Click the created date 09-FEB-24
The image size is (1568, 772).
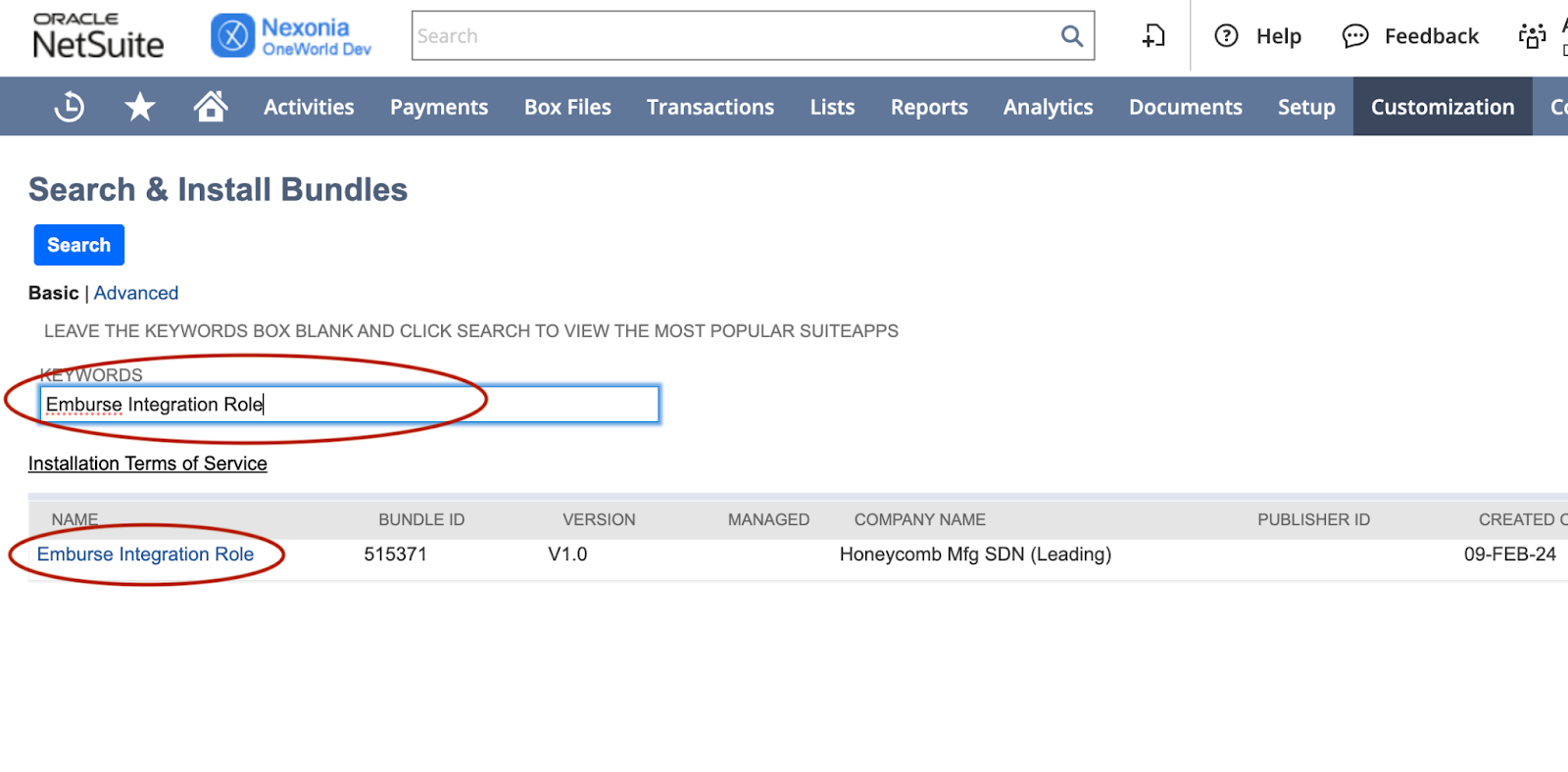click(x=1510, y=555)
